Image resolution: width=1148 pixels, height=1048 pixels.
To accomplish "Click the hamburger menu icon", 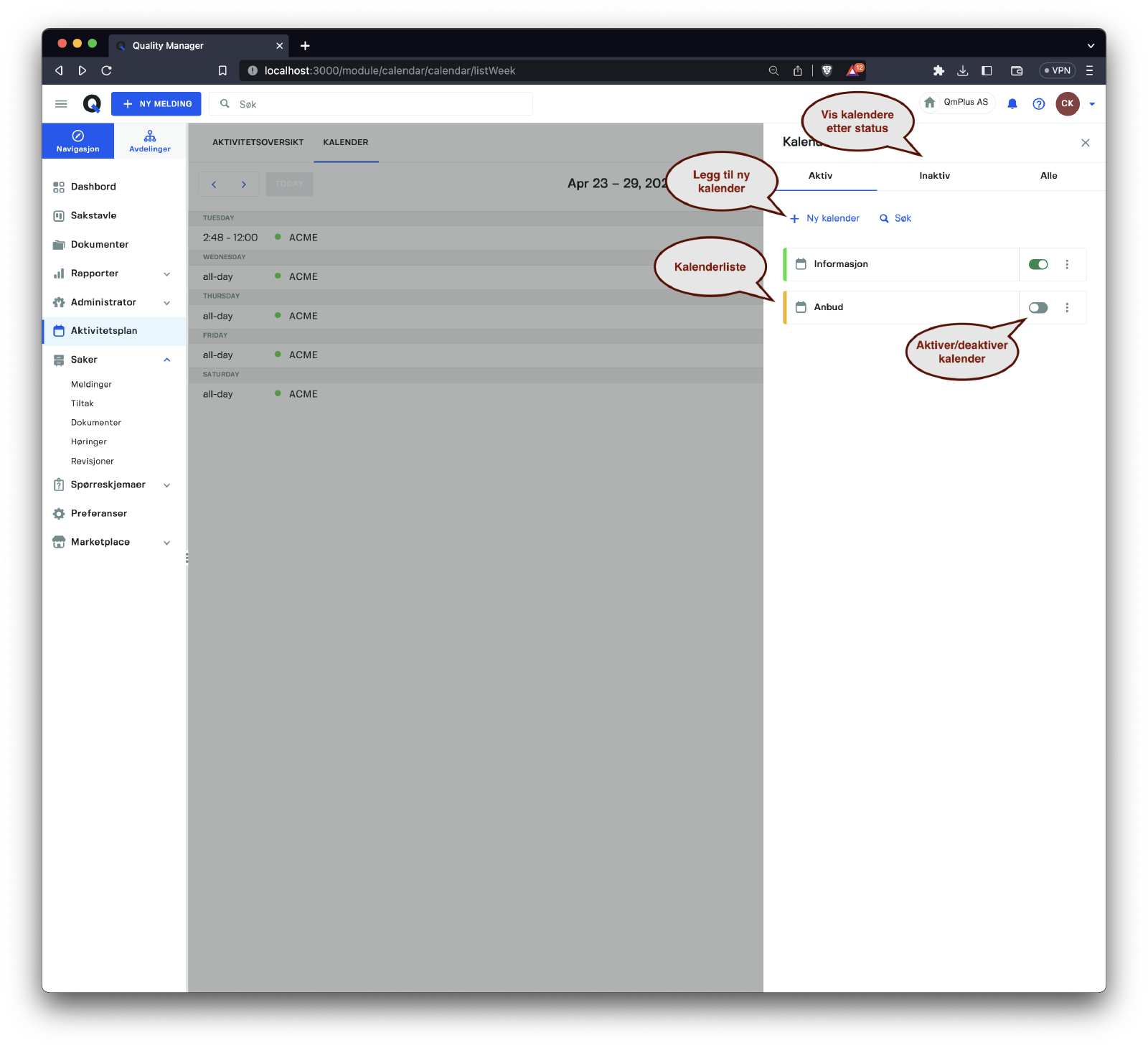I will point(61,104).
